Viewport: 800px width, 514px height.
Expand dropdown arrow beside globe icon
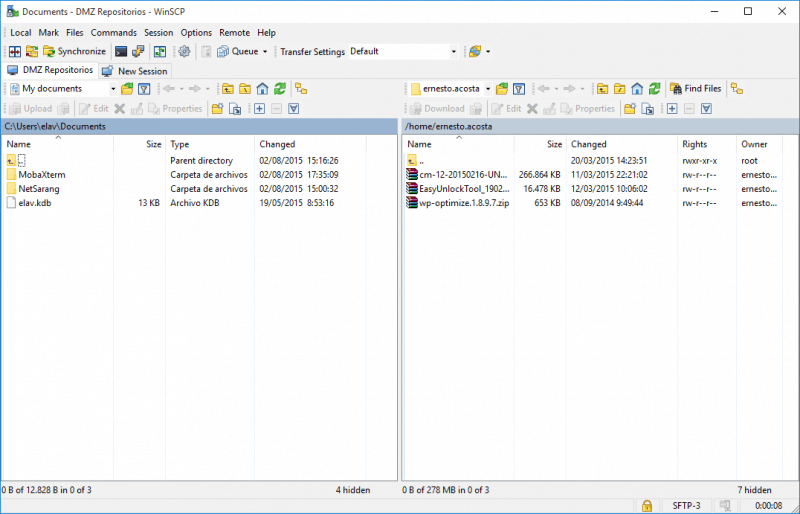488,52
